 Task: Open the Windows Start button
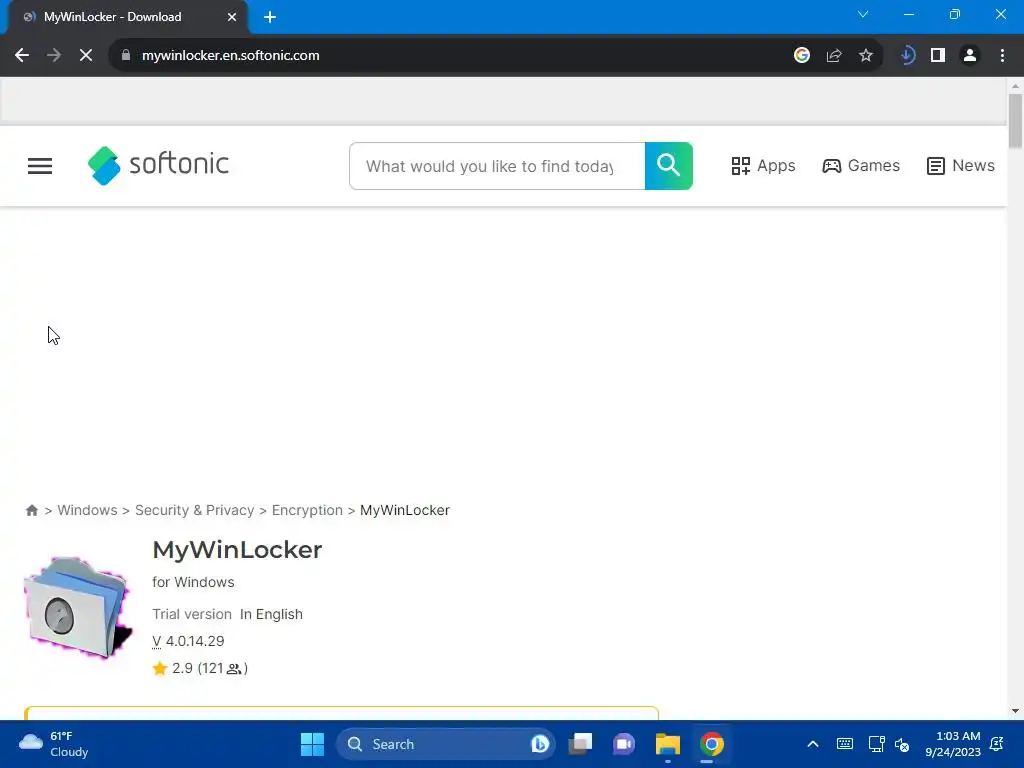pyautogui.click(x=312, y=744)
